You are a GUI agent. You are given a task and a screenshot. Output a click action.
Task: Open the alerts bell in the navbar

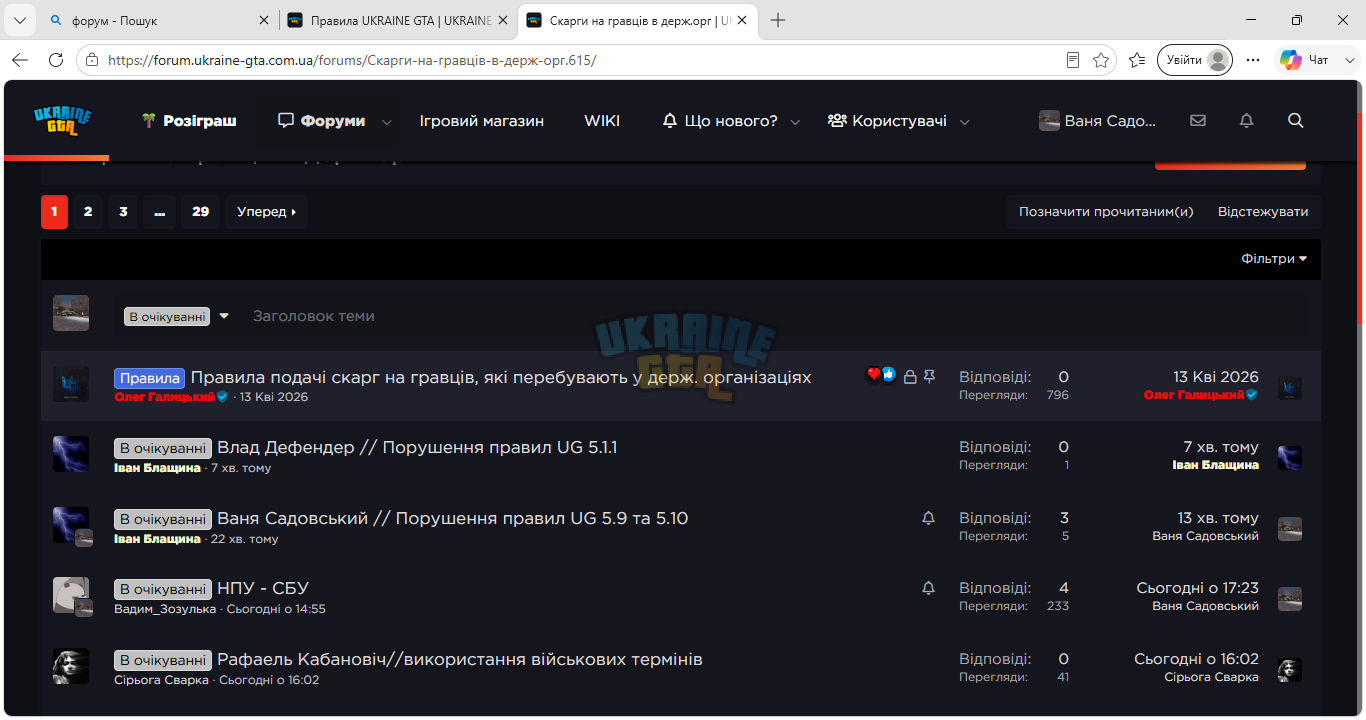click(1246, 121)
